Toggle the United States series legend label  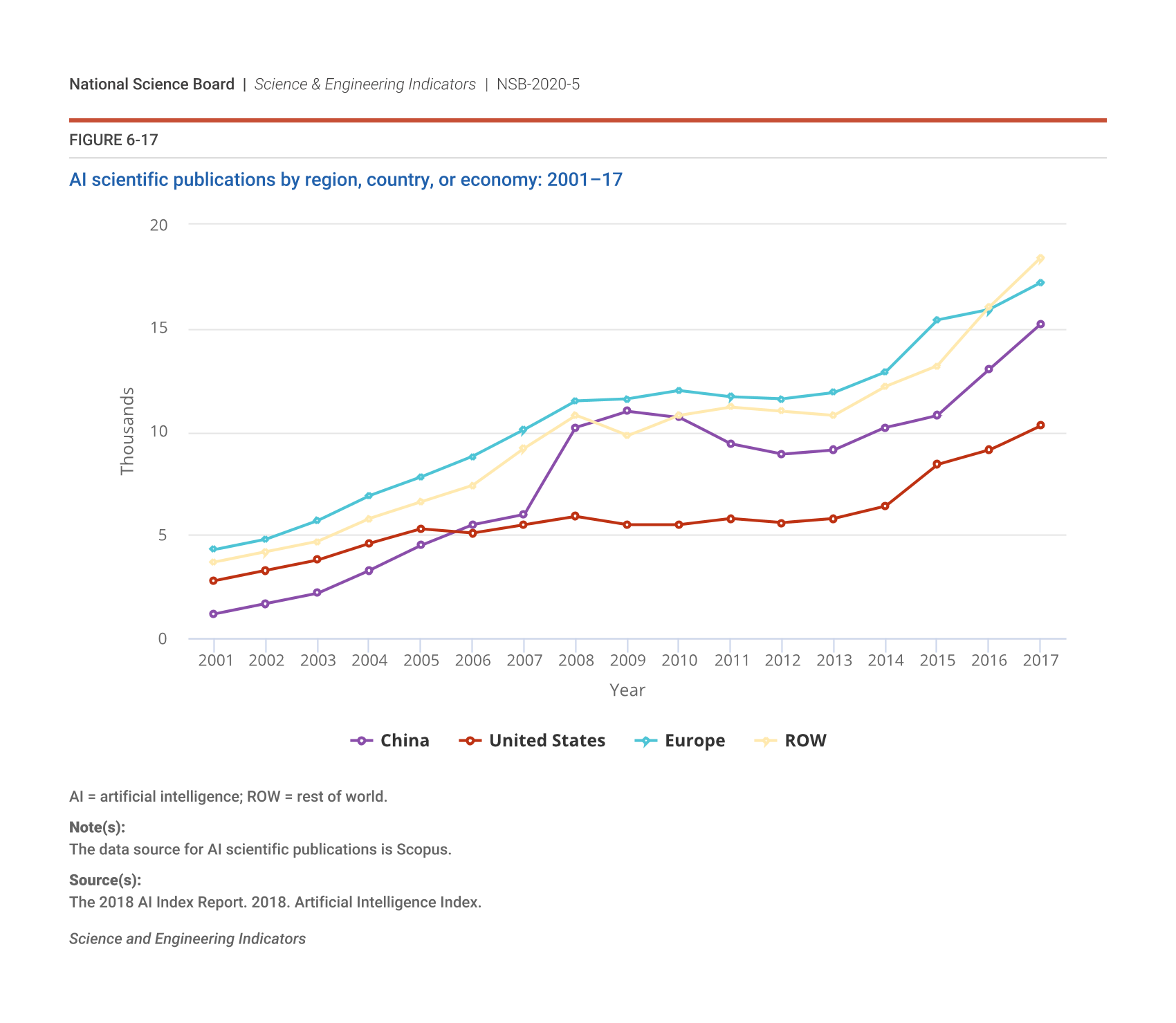click(546, 741)
